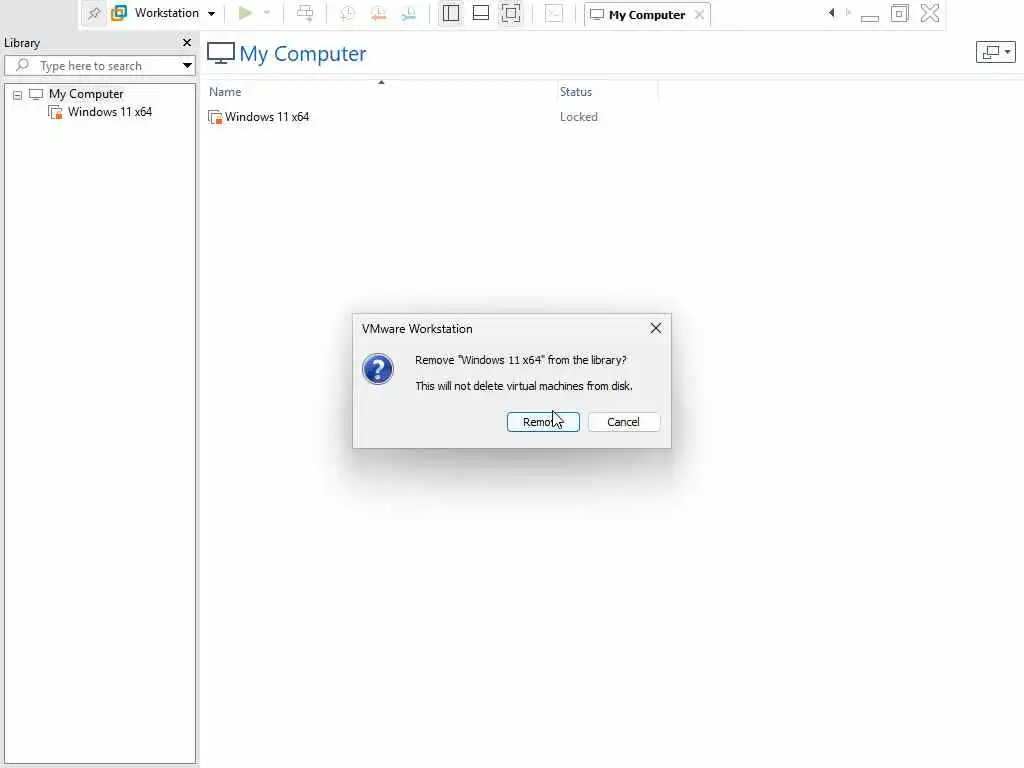Toggle the library sidebar view icon
1024x768 pixels.
pyautogui.click(x=451, y=13)
